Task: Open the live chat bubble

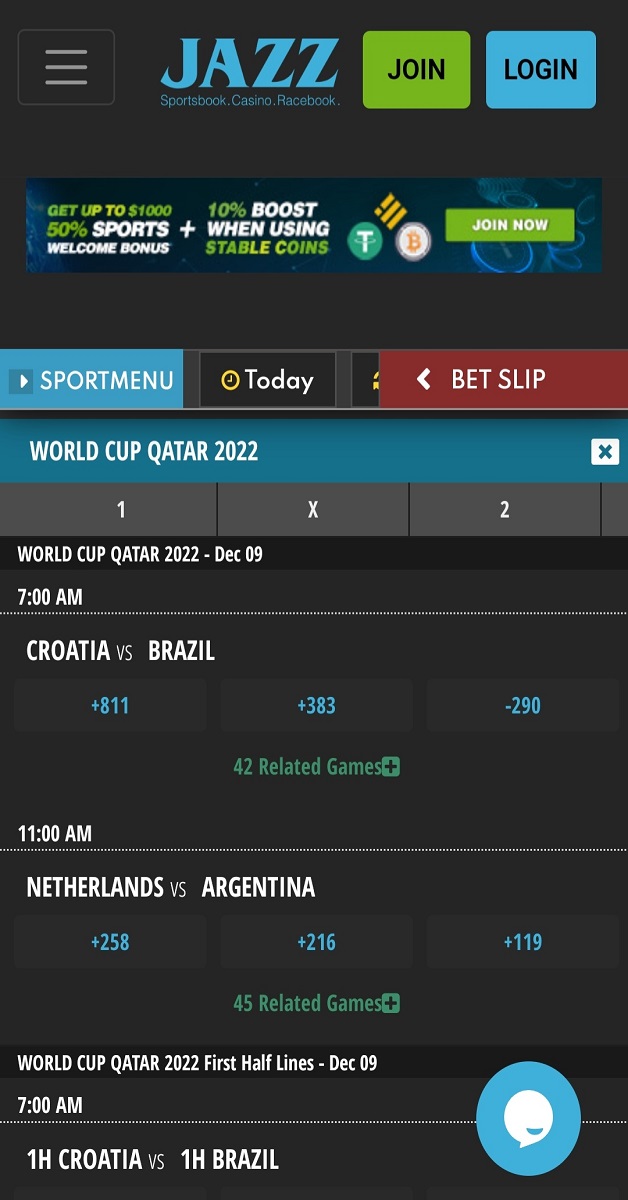Action: pyautogui.click(x=528, y=1118)
